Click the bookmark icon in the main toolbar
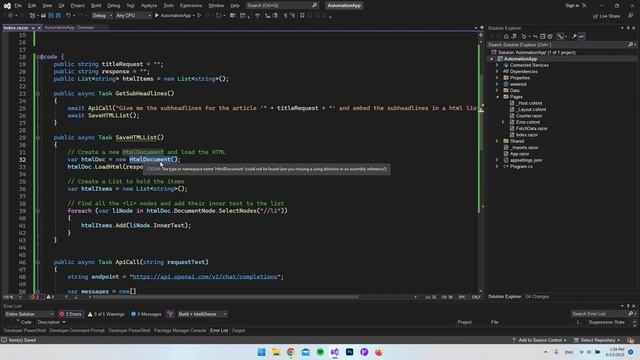640x360 pixels. coord(302,16)
